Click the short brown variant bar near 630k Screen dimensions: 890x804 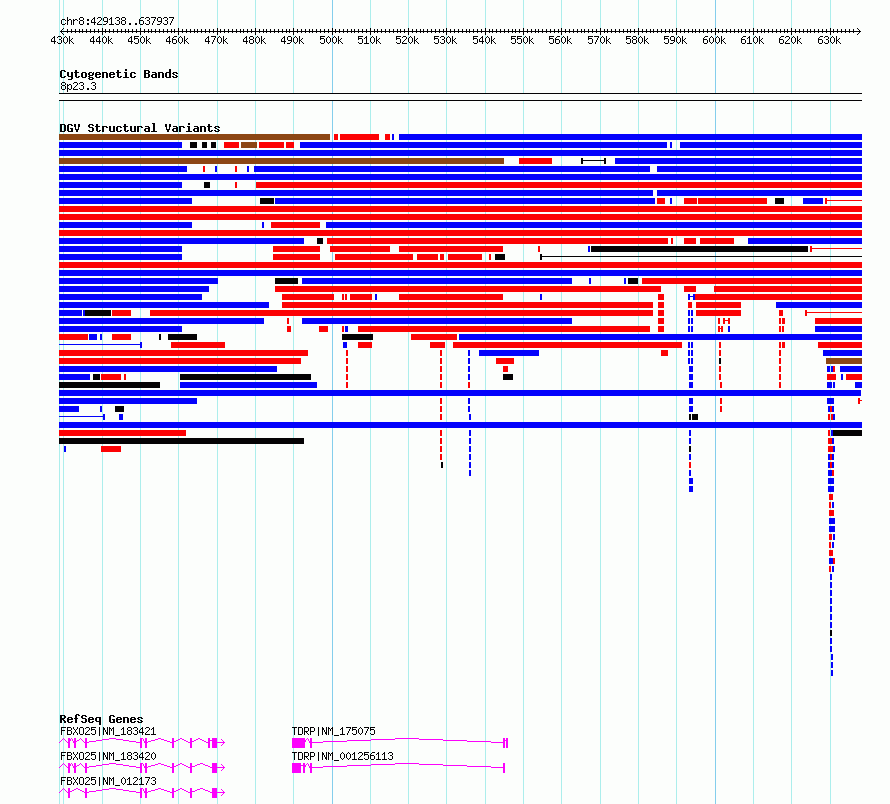point(844,361)
